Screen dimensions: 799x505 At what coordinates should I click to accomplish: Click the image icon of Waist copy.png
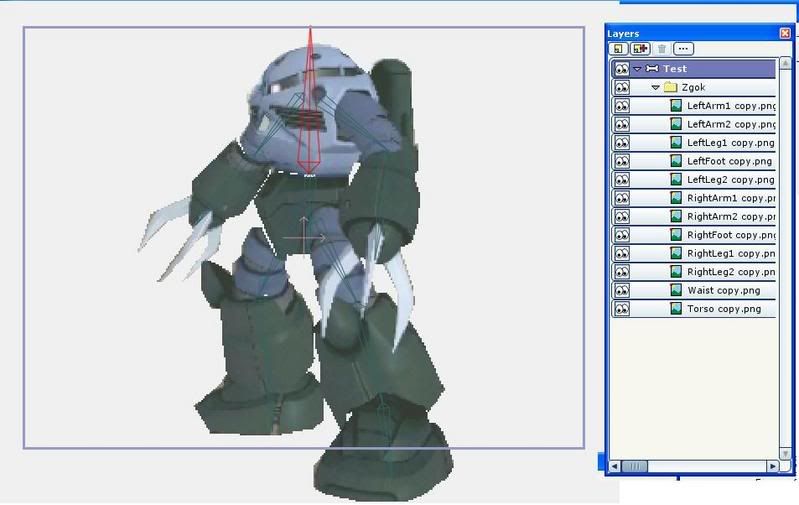coord(676,290)
